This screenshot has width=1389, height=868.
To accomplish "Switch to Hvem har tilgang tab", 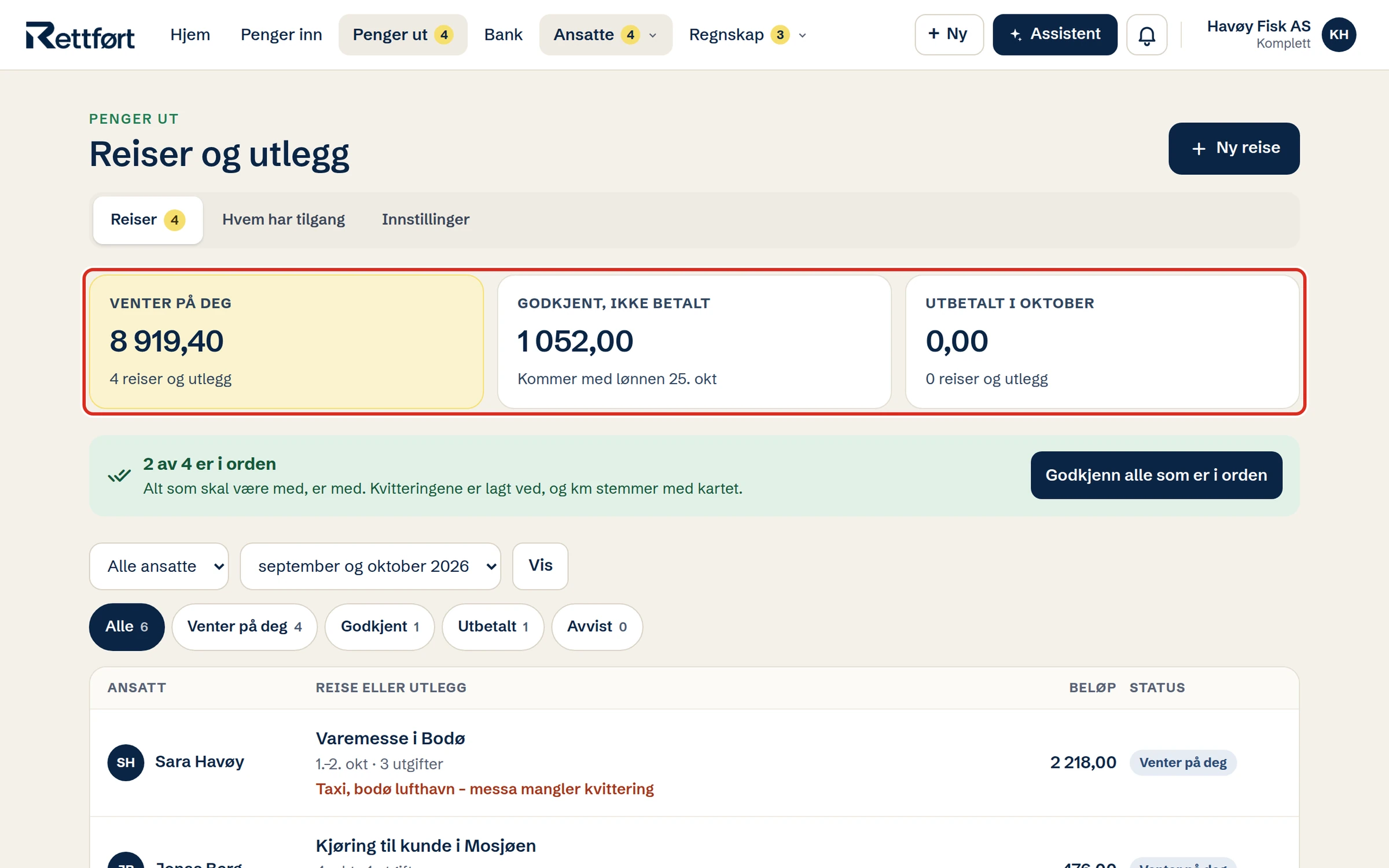I will 284,220.
